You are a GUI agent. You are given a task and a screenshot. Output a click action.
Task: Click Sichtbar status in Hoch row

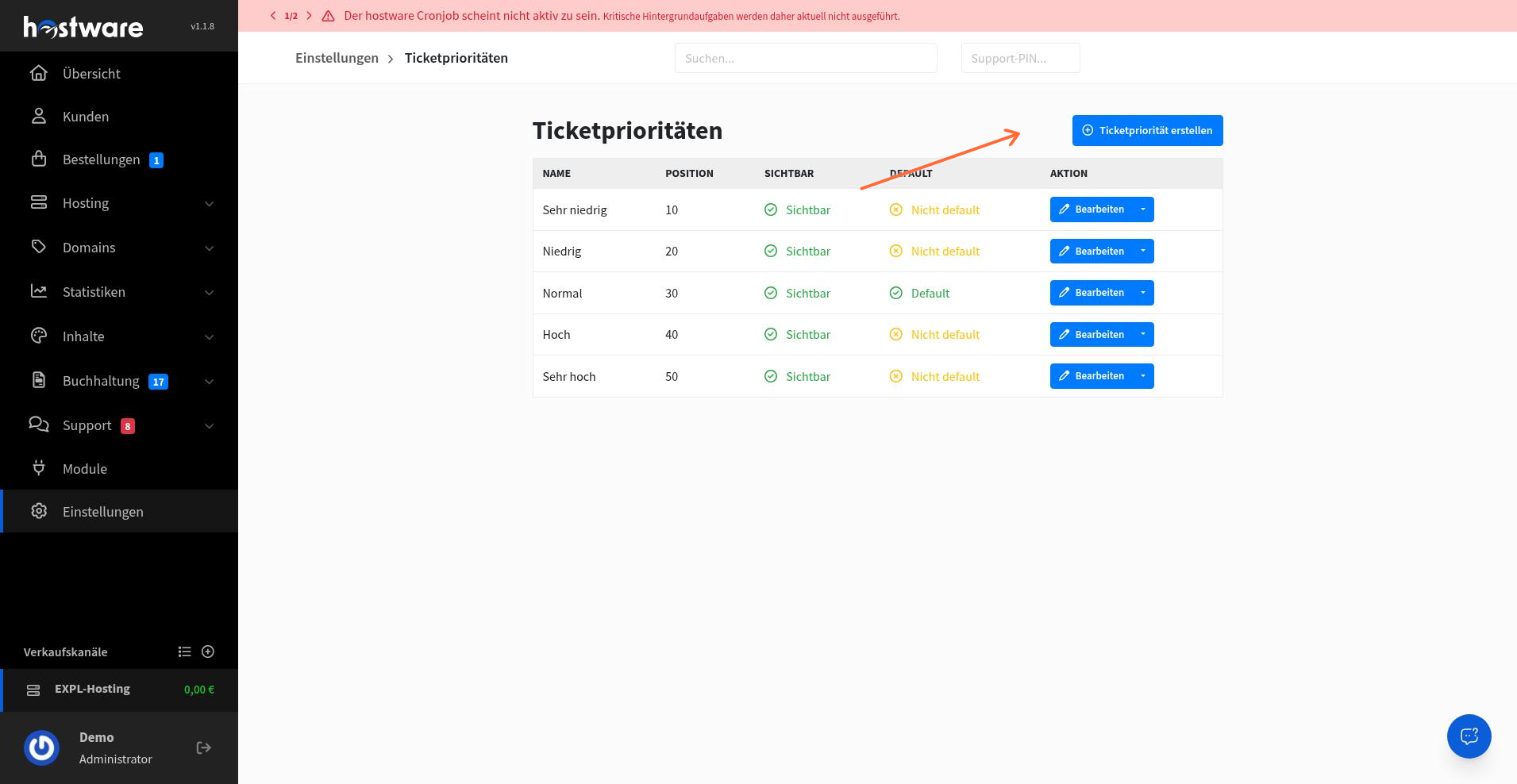[797, 335]
